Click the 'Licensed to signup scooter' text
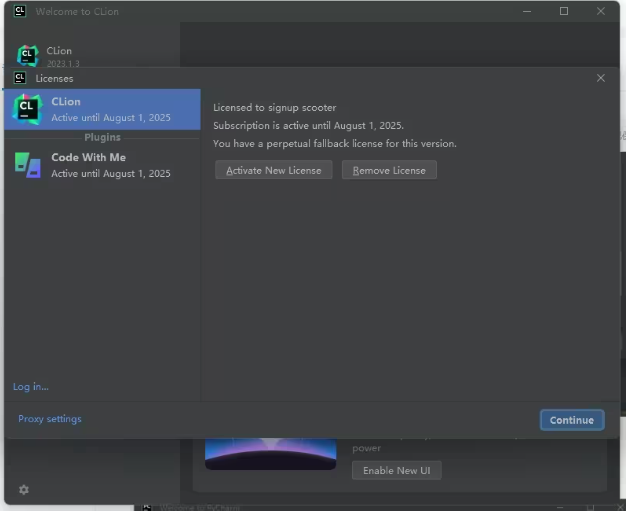The width and height of the screenshot is (630, 512). point(274,108)
